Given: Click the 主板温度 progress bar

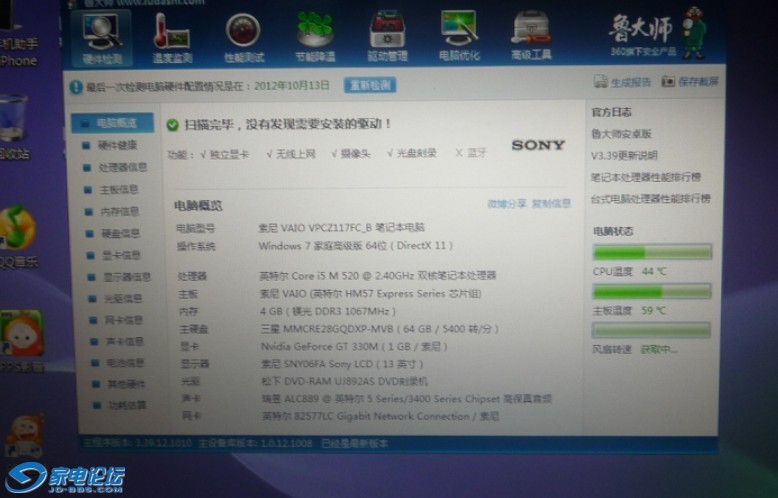Looking at the screenshot, I should (652, 291).
